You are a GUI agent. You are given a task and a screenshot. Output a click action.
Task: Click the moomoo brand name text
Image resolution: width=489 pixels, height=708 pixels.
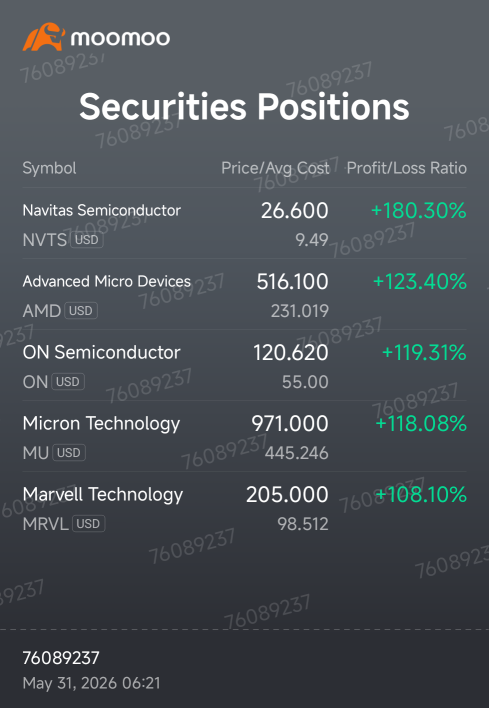[120, 38]
